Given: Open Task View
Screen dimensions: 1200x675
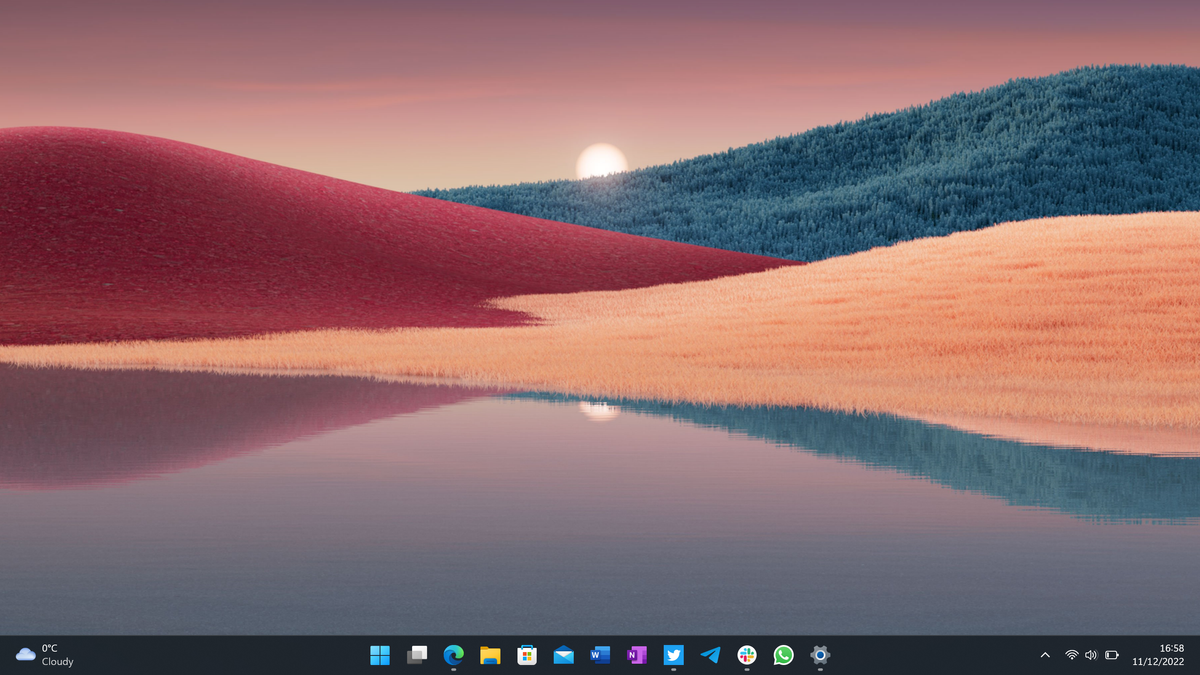Looking at the screenshot, I should [416, 656].
